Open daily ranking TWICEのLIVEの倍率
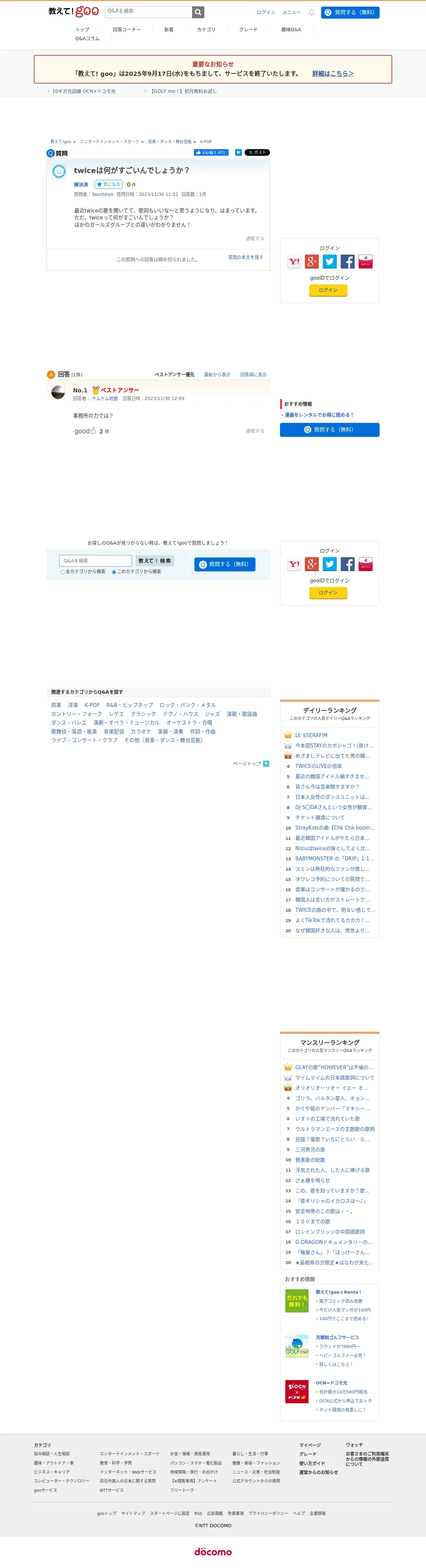Image resolution: width=426 pixels, height=1568 pixels. click(318, 766)
